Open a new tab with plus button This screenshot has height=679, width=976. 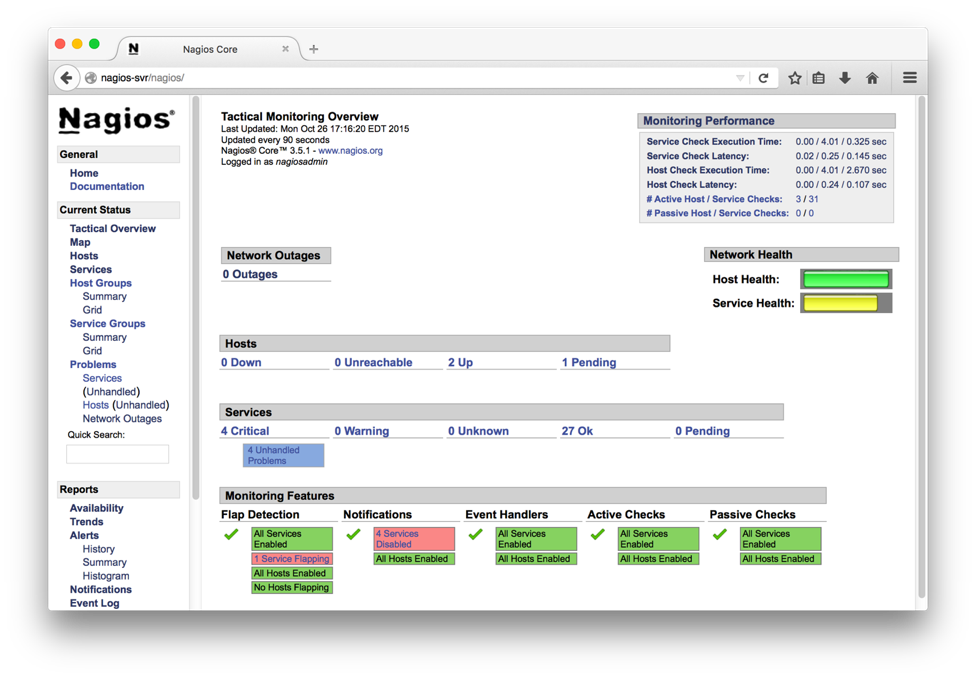(x=314, y=49)
